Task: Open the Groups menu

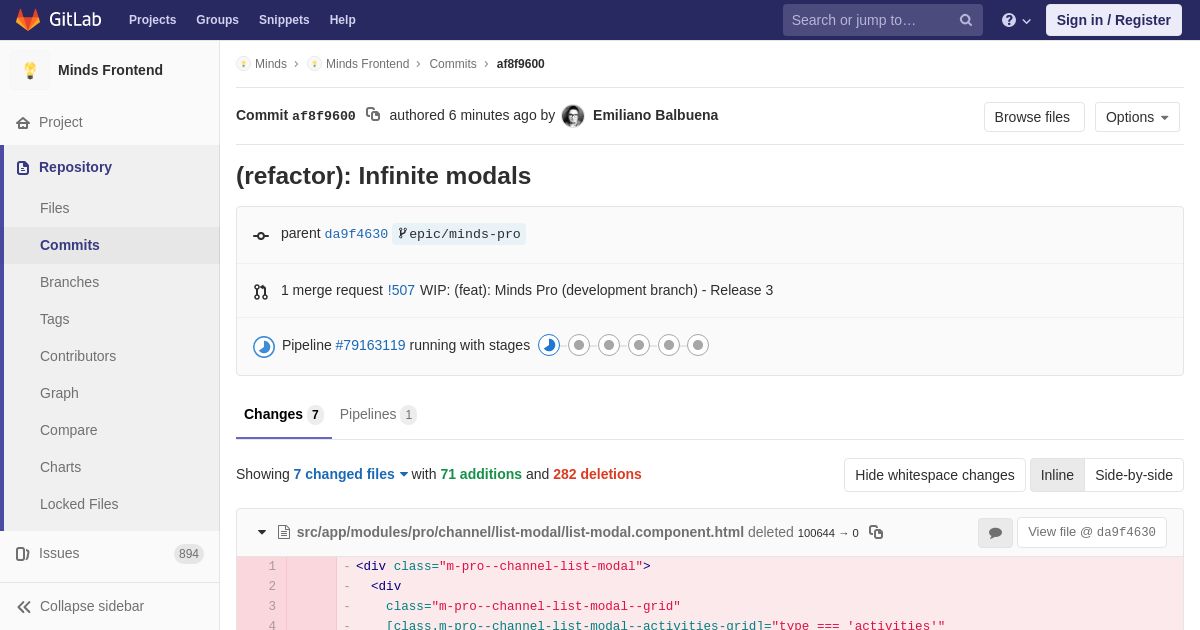Action: click(x=217, y=20)
